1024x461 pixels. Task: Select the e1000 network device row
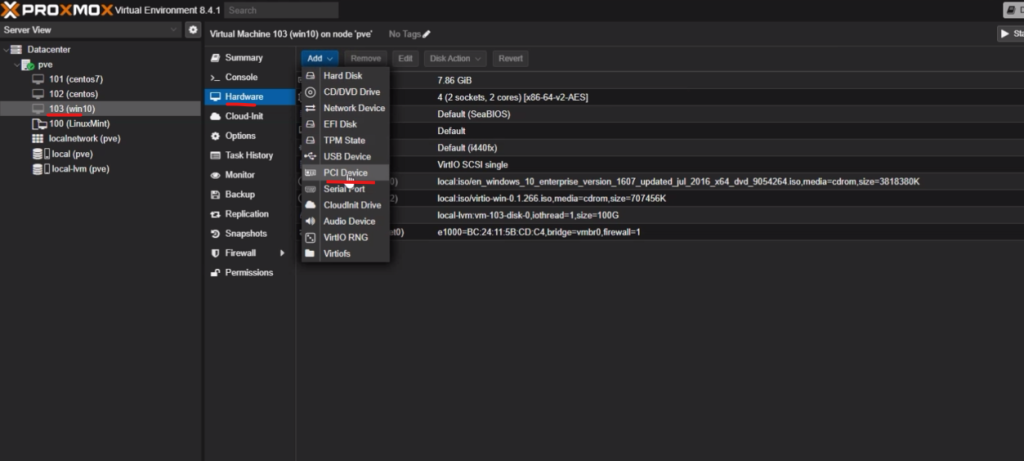point(660,232)
